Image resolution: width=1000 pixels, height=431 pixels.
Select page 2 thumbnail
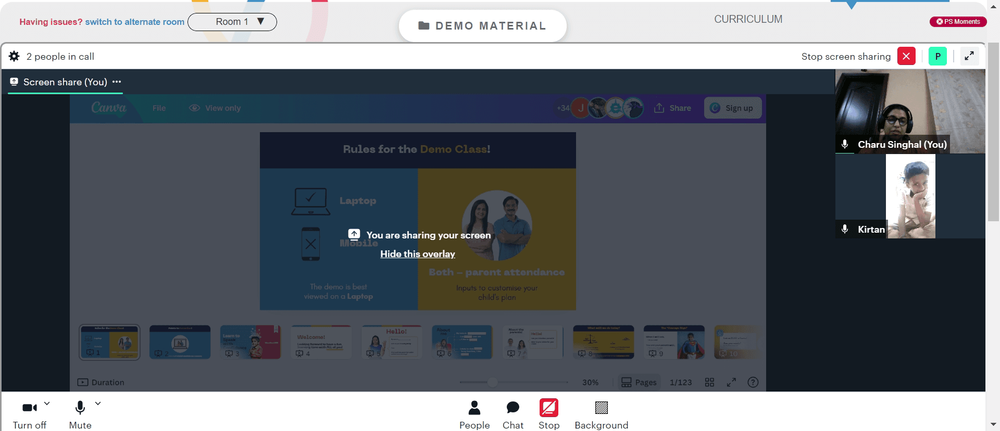(x=180, y=342)
